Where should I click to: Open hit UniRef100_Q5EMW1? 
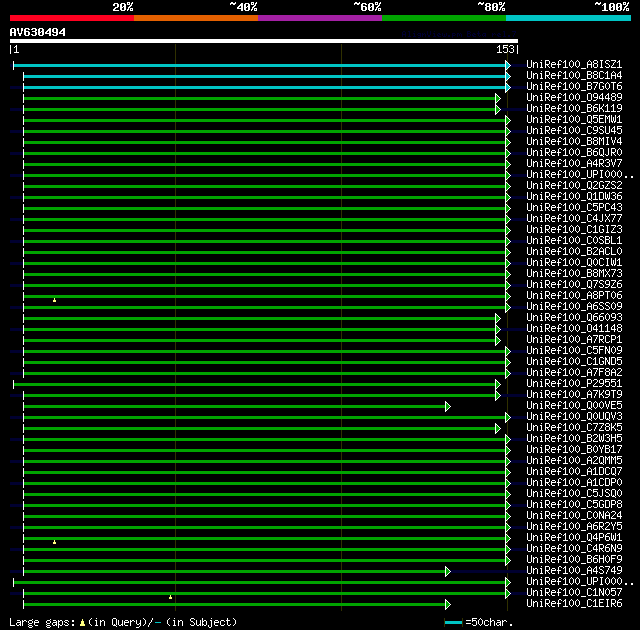574,120
